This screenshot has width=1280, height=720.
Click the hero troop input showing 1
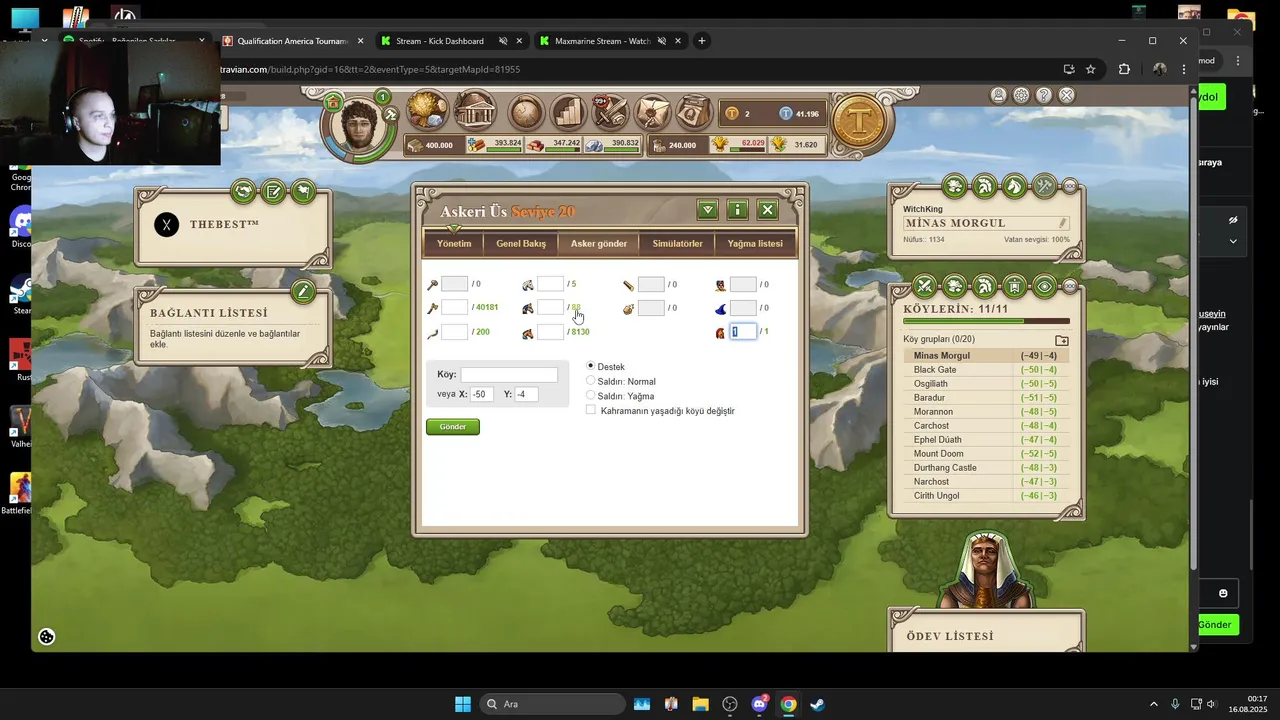[742, 332]
